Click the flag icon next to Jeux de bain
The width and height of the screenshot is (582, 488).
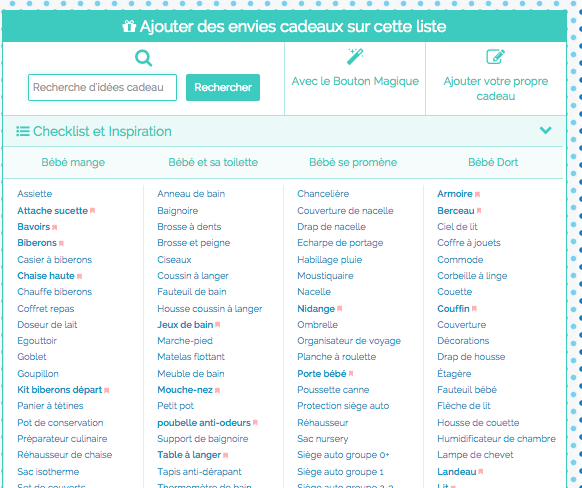[218, 325]
